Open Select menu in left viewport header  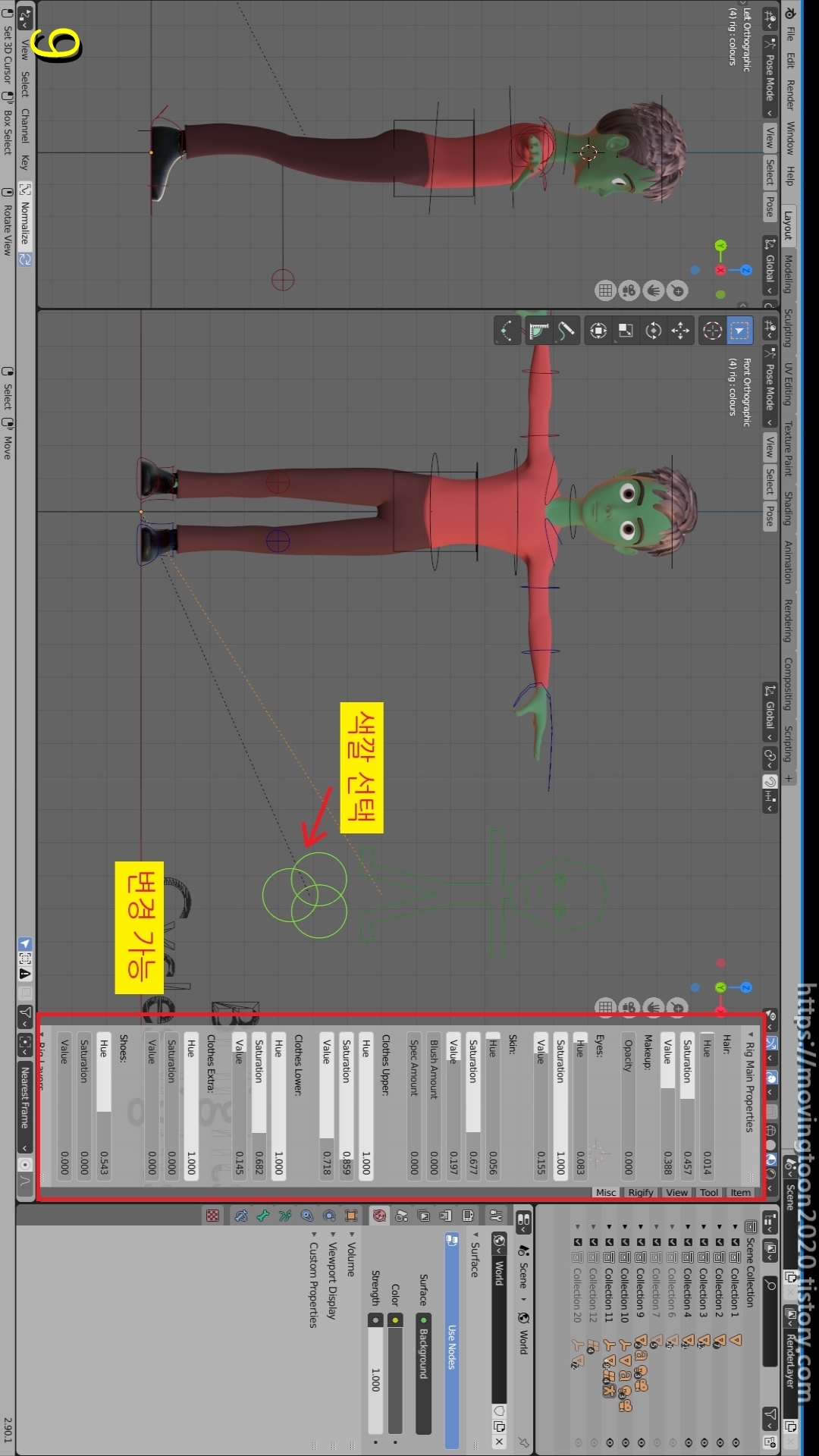coord(770,172)
